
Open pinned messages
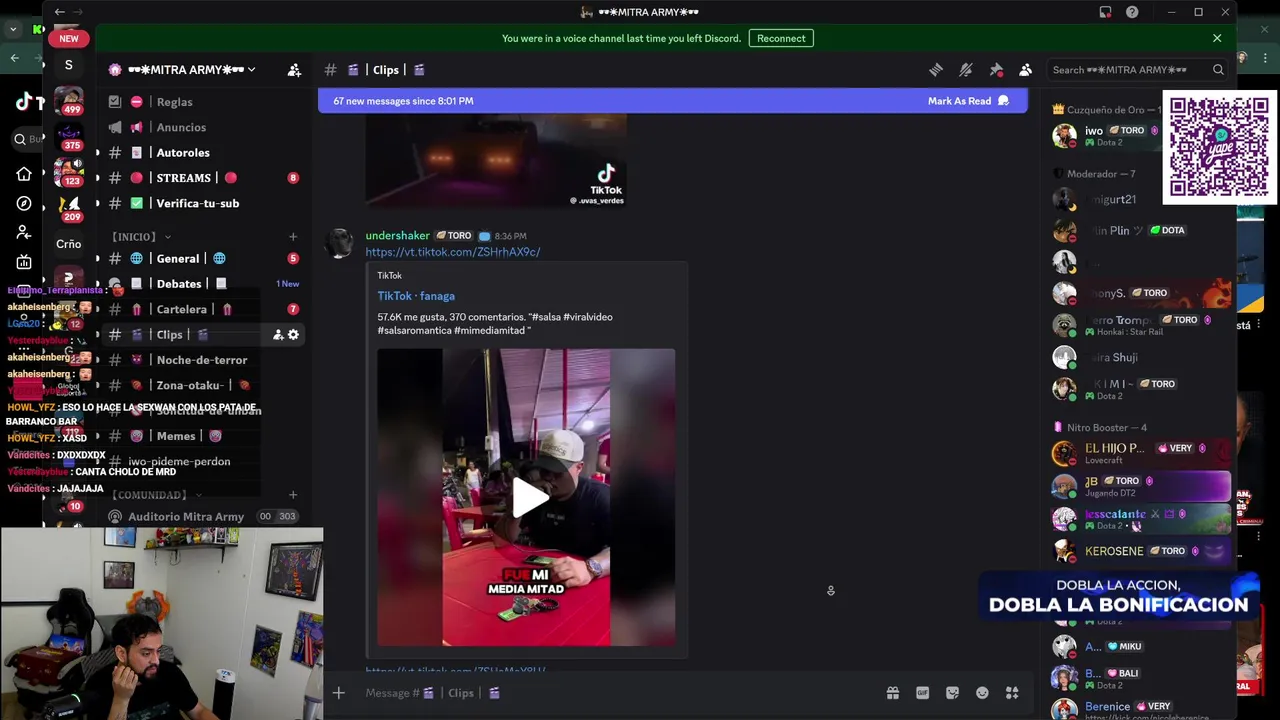point(996,70)
